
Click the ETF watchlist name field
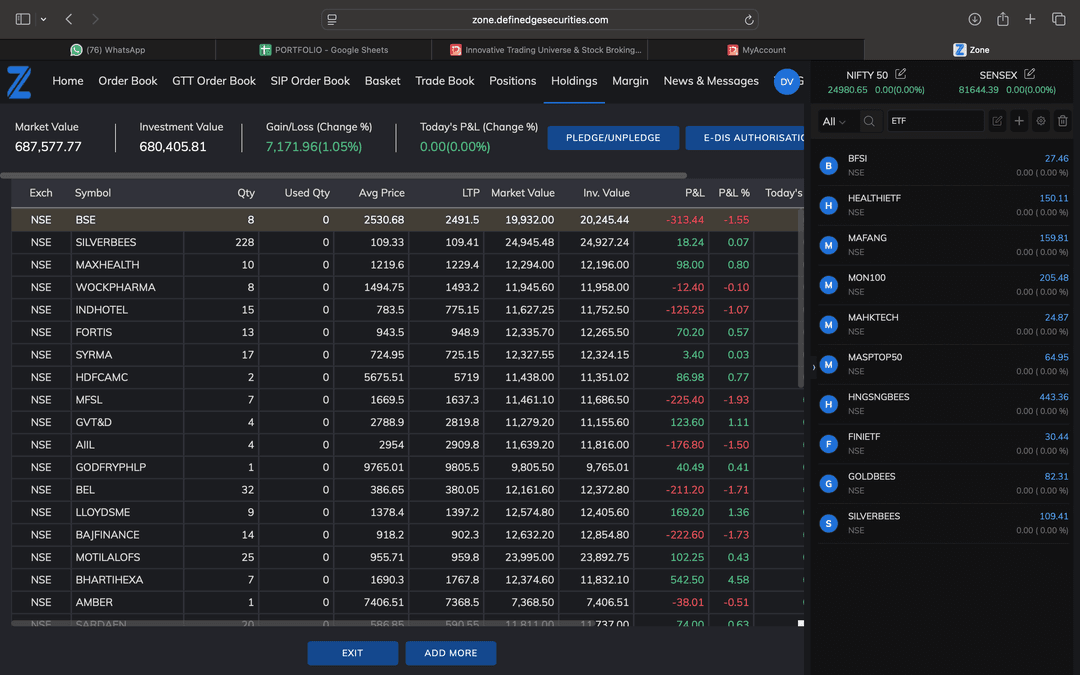click(935, 121)
